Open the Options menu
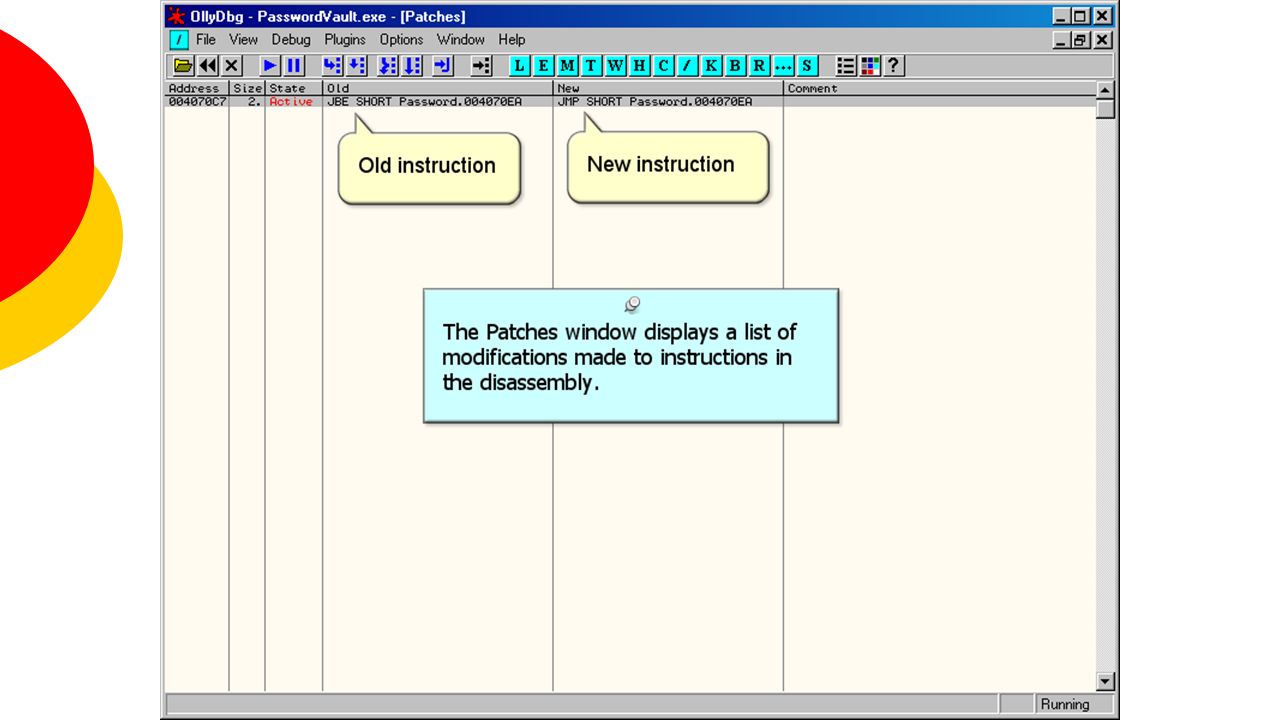The width and height of the screenshot is (1280, 720). point(401,40)
